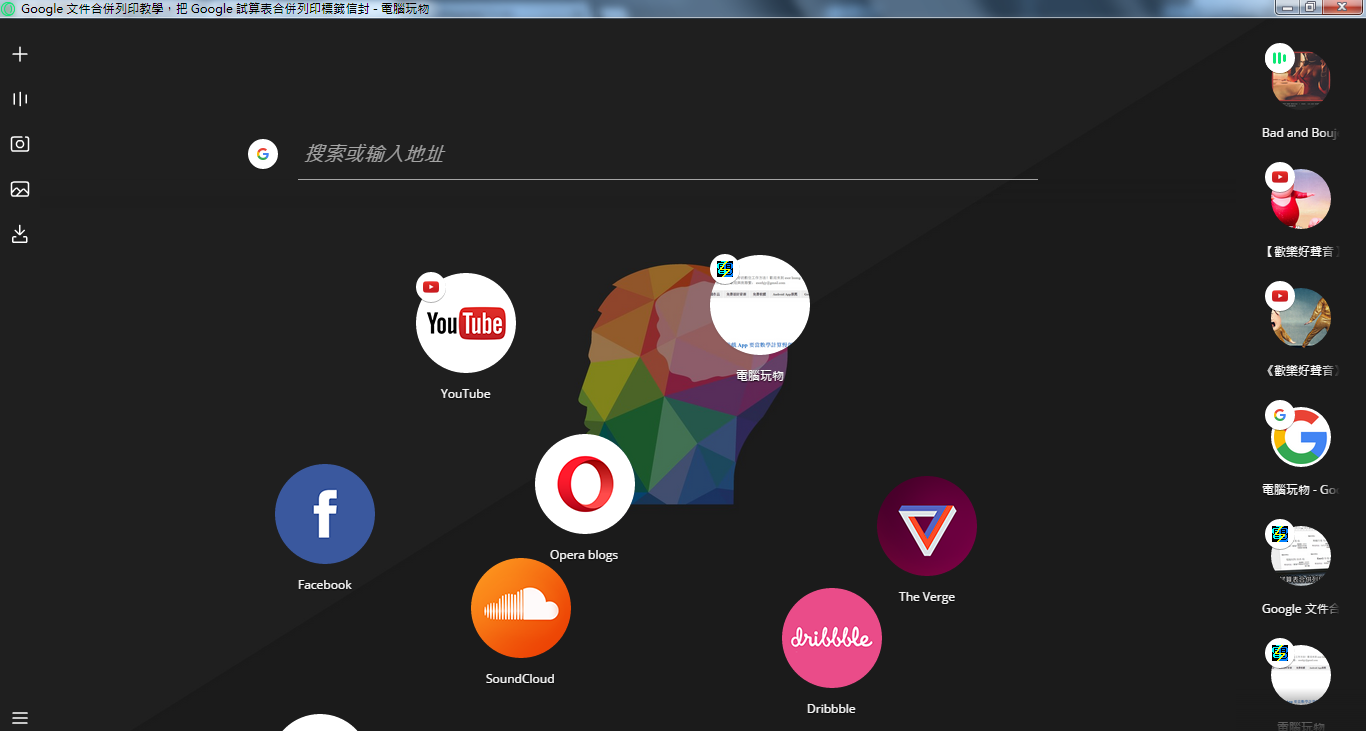Click The Verge label text

[x=927, y=597]
